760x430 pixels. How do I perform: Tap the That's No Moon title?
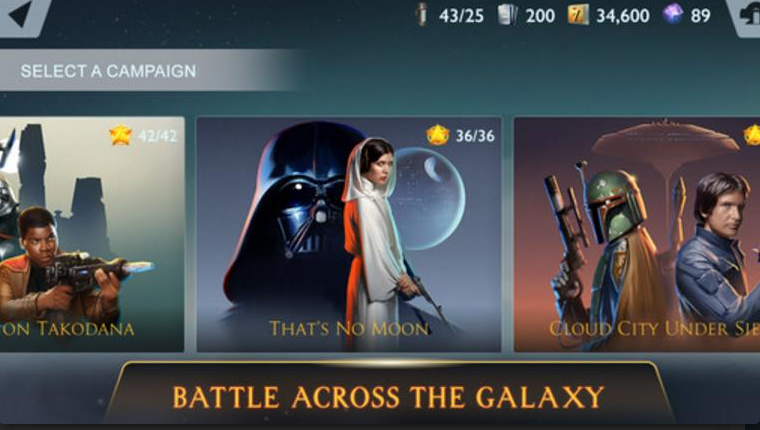click(349, 329)
